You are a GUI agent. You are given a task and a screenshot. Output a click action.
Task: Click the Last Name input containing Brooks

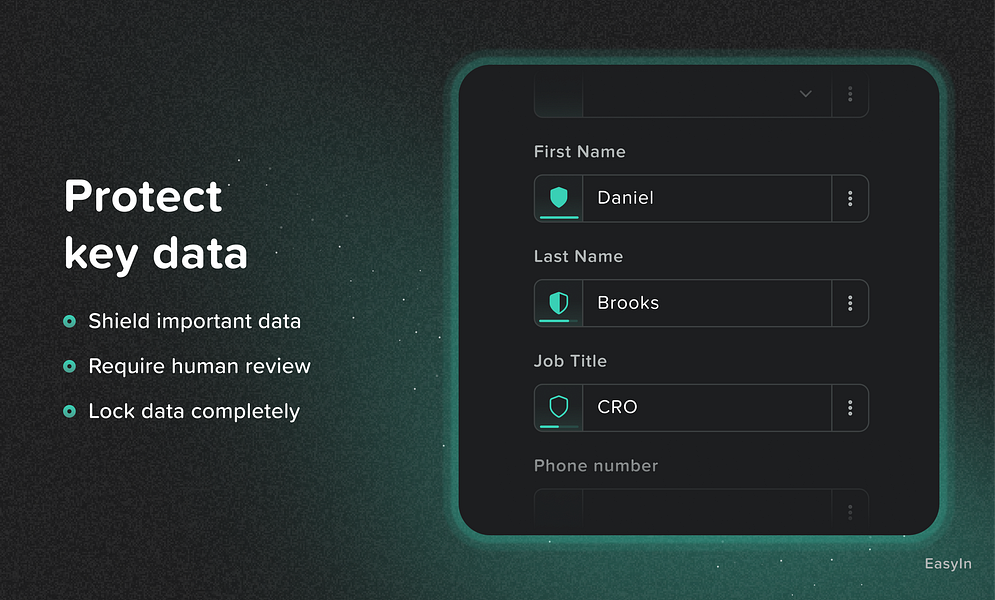click(x=707, y=303)
